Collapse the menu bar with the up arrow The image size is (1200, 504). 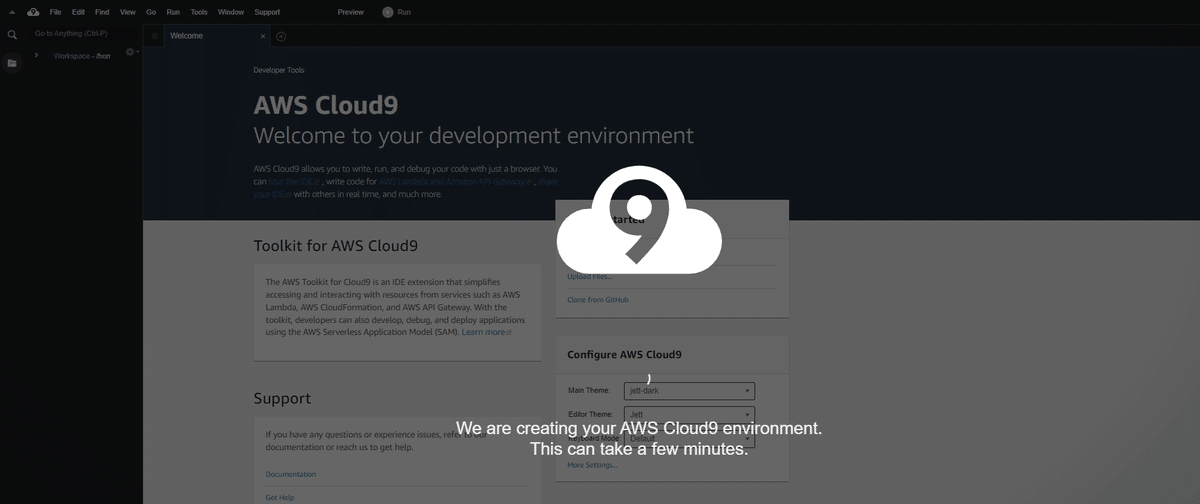[11, 12]
